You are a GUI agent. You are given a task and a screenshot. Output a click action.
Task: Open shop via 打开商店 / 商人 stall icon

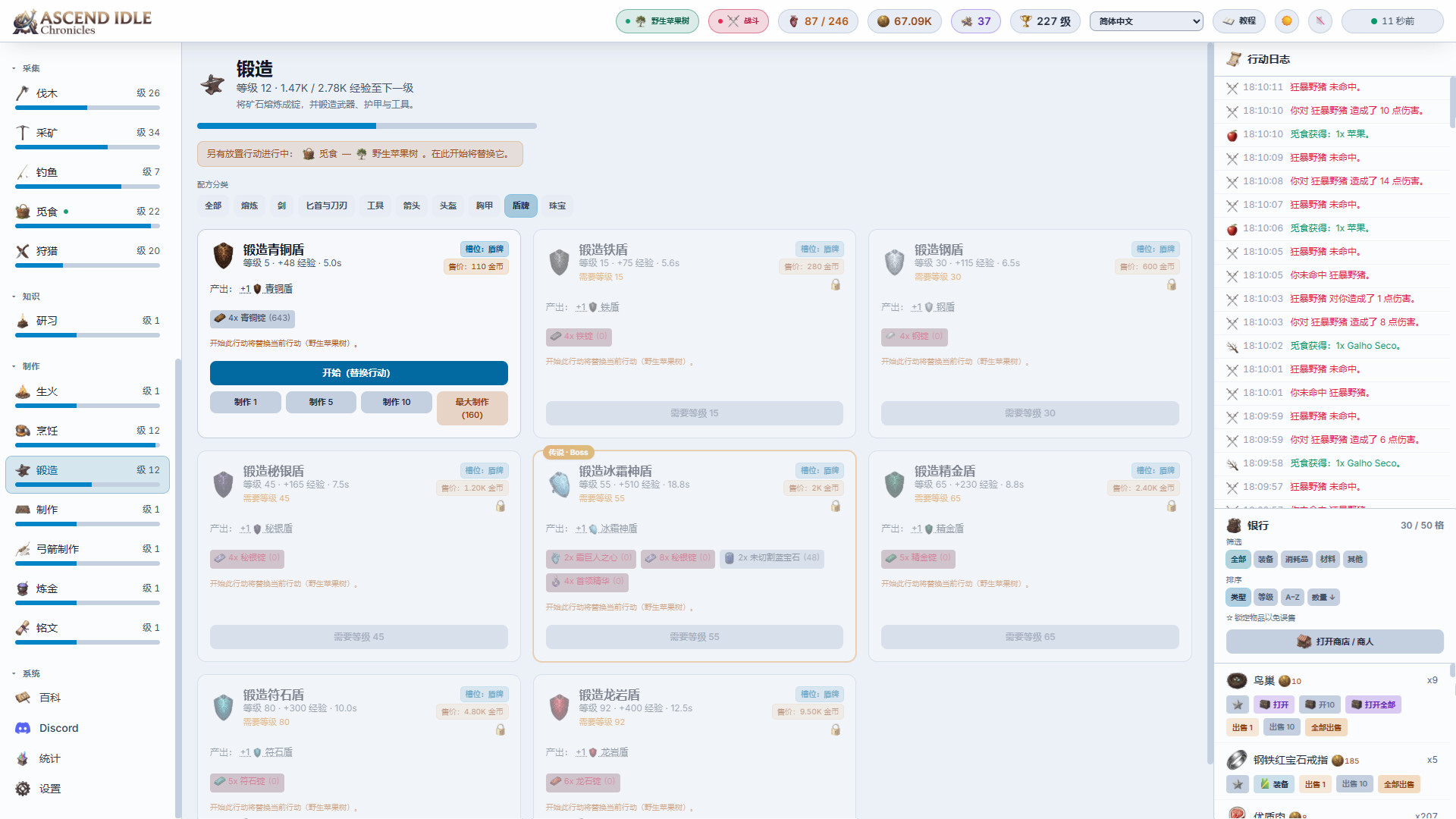click(x=1335, y=642)
